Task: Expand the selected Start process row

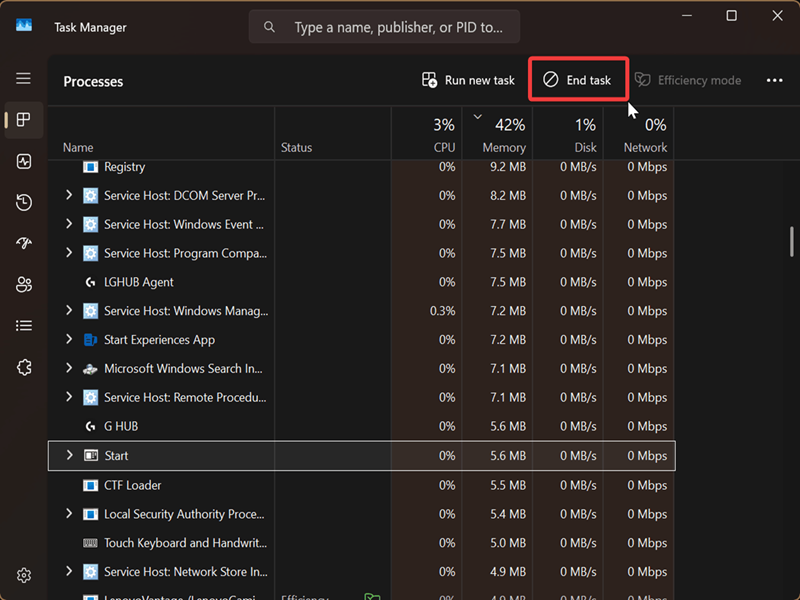Action: click(69, 455)
